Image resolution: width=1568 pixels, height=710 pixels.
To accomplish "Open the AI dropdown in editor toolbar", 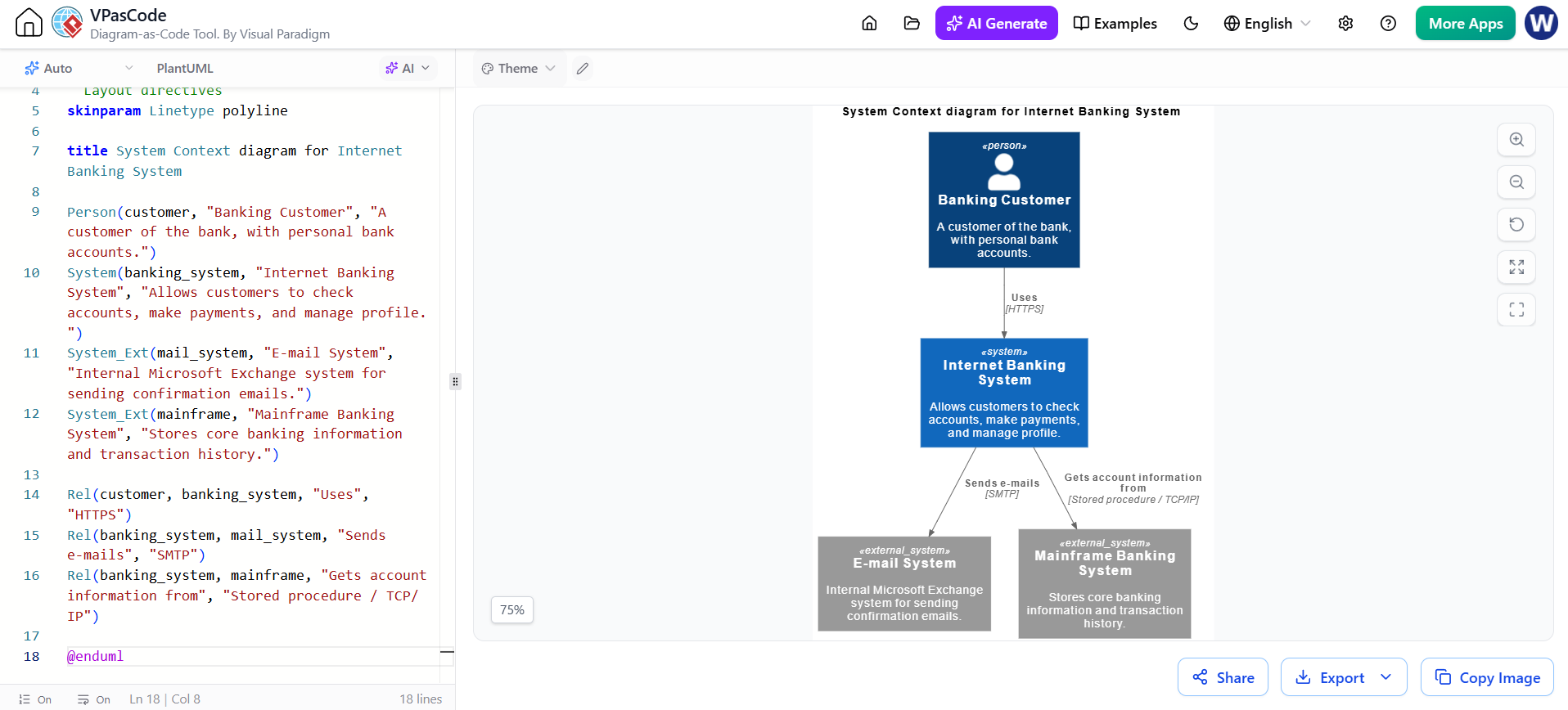I will tap(408, 68).
